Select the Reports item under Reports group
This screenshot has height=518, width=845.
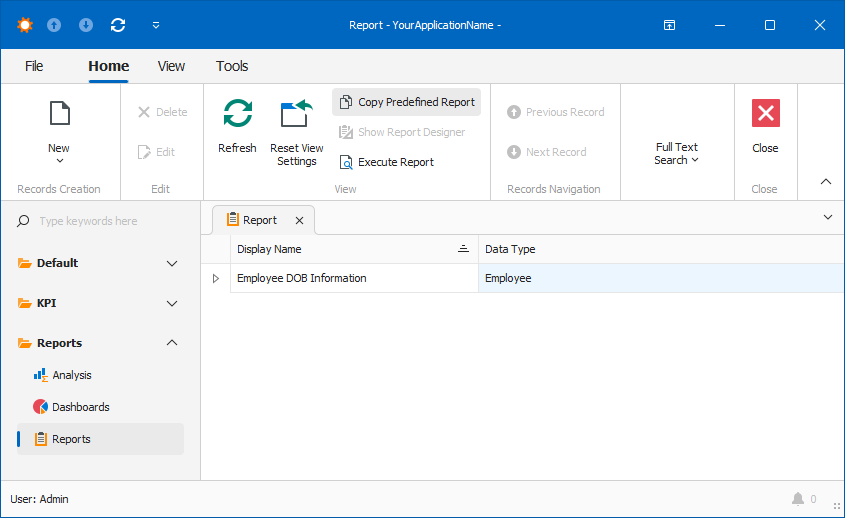100,439
